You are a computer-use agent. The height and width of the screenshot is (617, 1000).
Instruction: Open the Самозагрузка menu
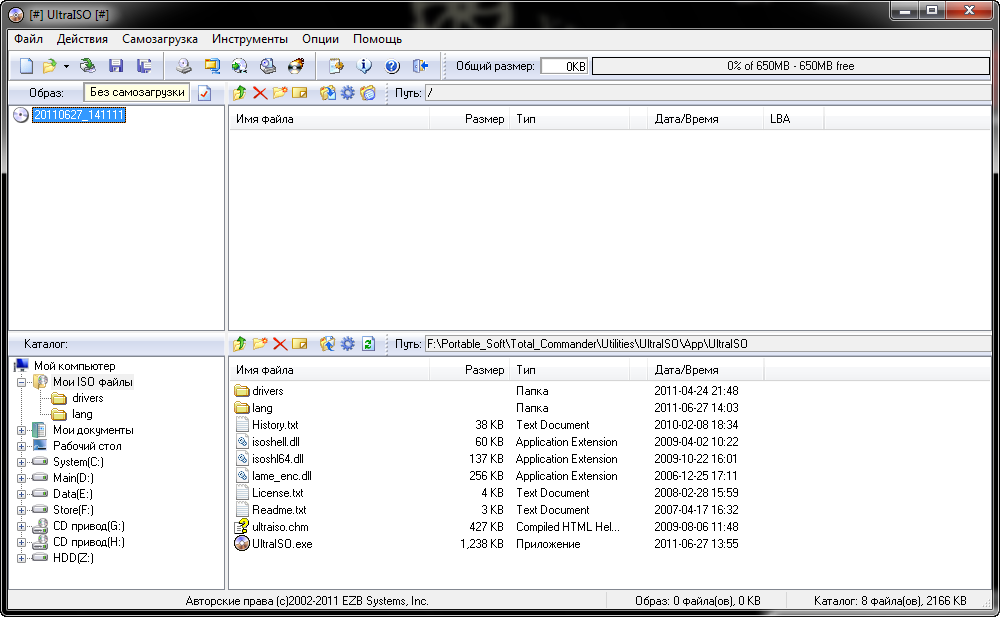(x=159, y=39)
